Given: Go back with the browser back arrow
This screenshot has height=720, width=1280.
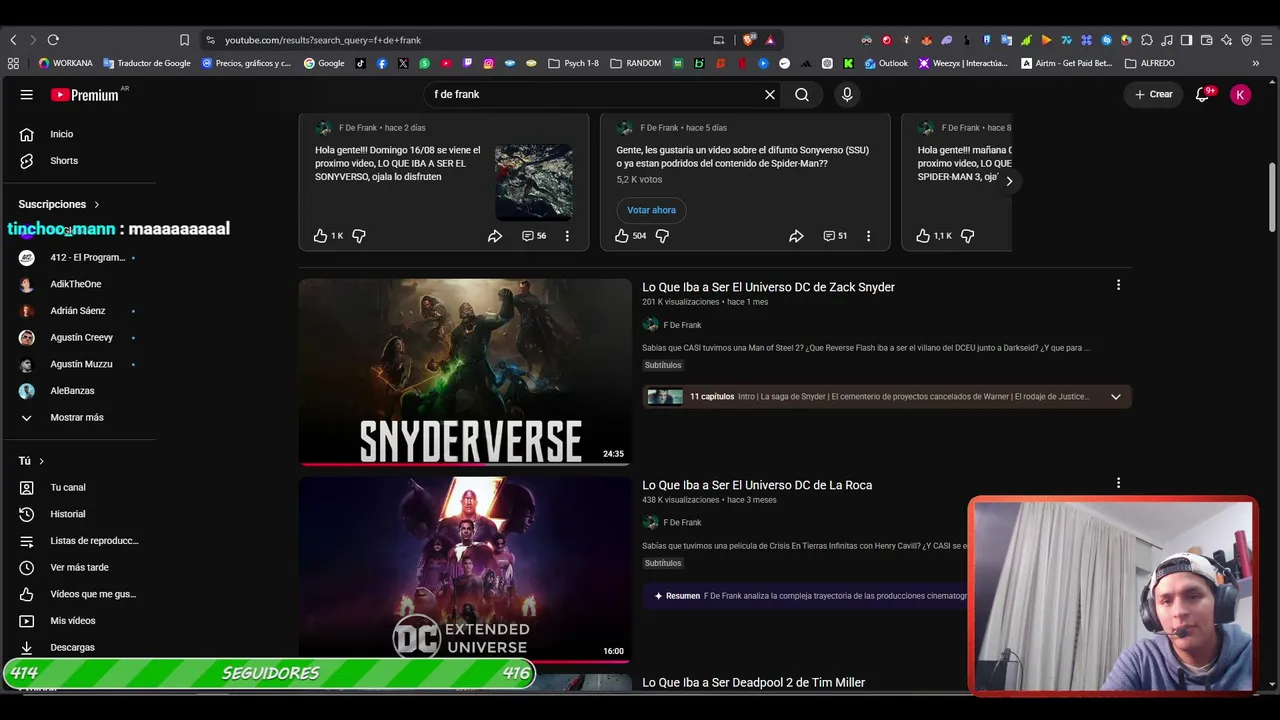Looking at the screenshot, I should 13,40.
